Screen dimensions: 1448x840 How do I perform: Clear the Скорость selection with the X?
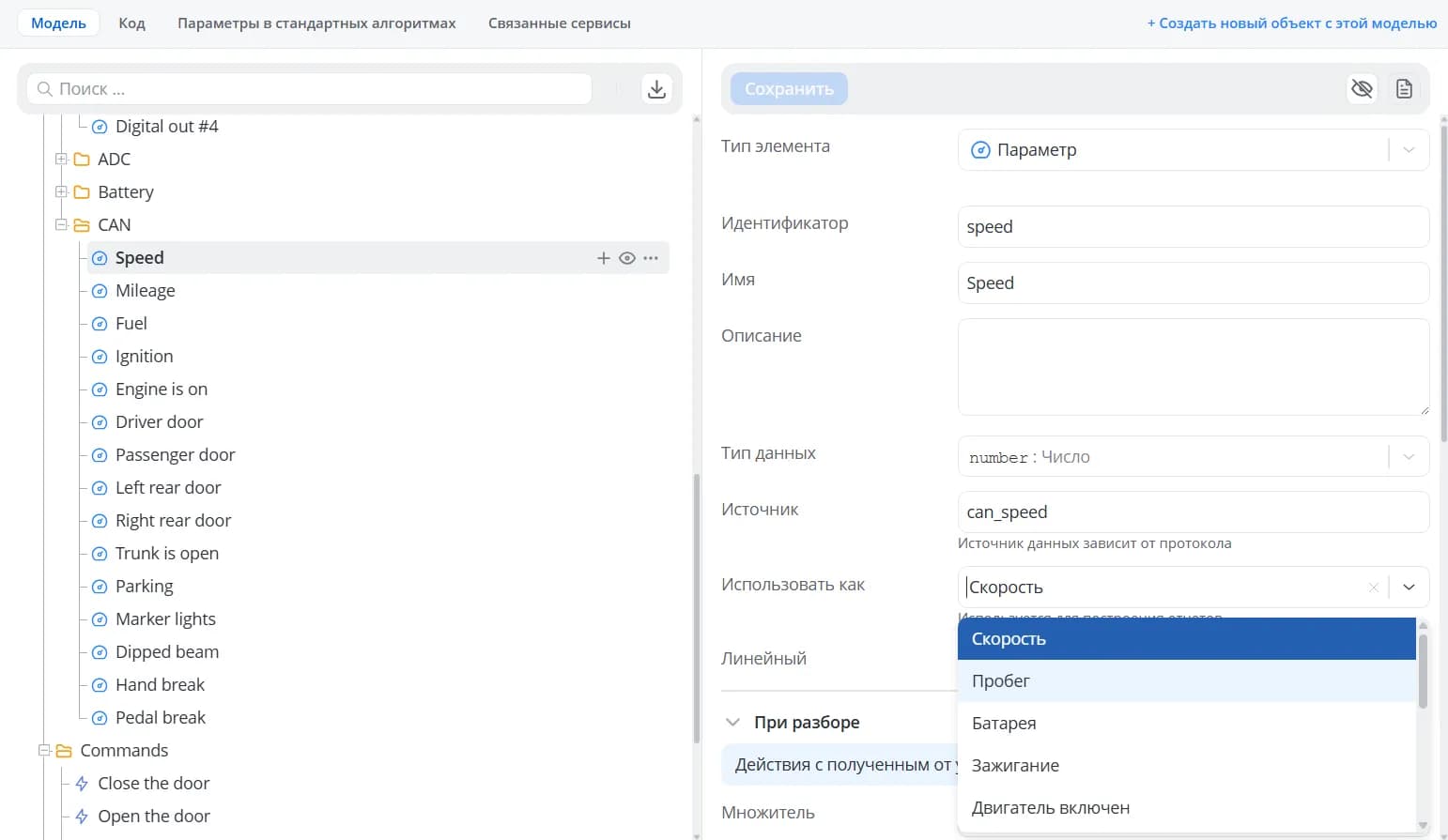[1373, 588]
